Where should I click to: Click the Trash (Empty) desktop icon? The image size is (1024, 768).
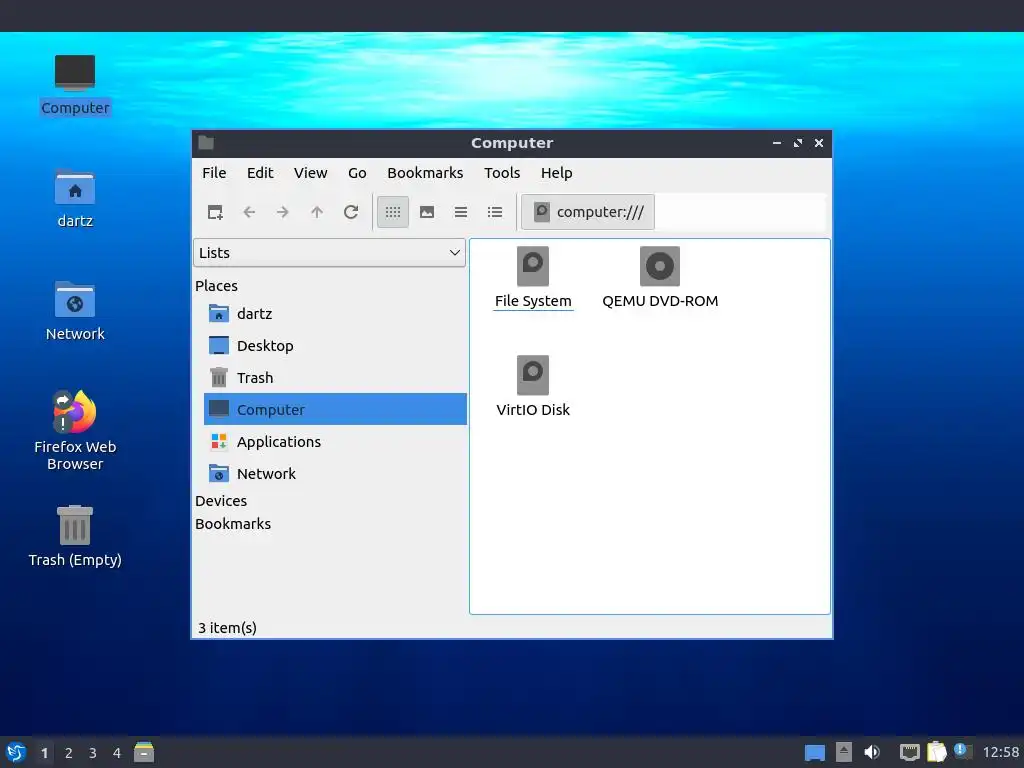click(x=75, y=537)
